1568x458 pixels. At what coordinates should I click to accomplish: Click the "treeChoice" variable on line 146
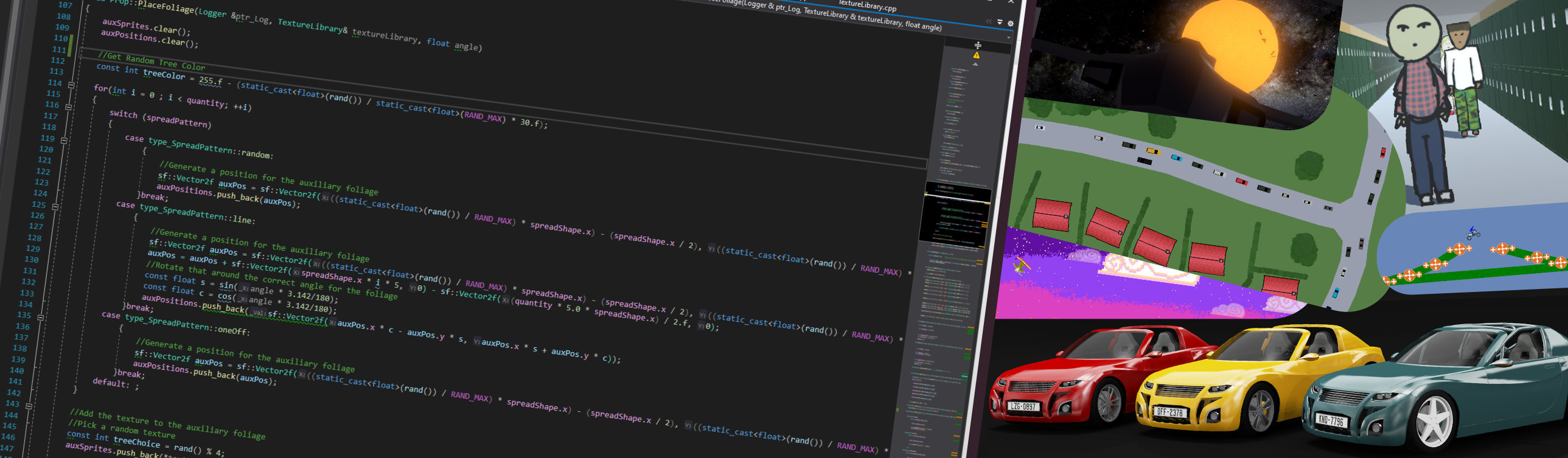[x=136, y=442]
